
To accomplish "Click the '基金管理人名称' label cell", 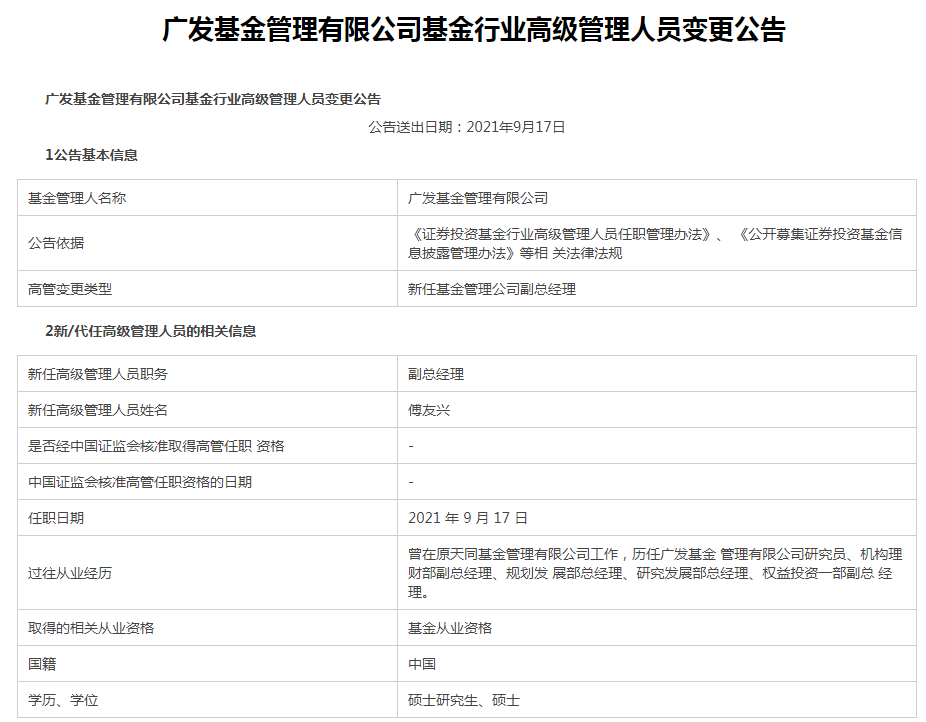I will pos(77,198).
